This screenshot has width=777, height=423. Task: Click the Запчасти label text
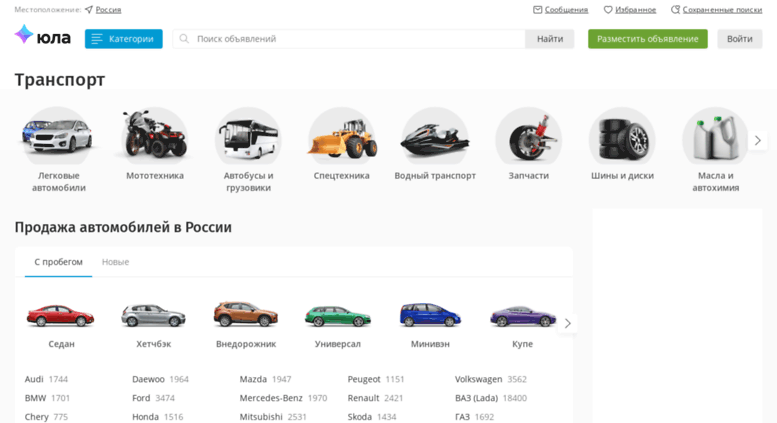(x=529, y=175)
